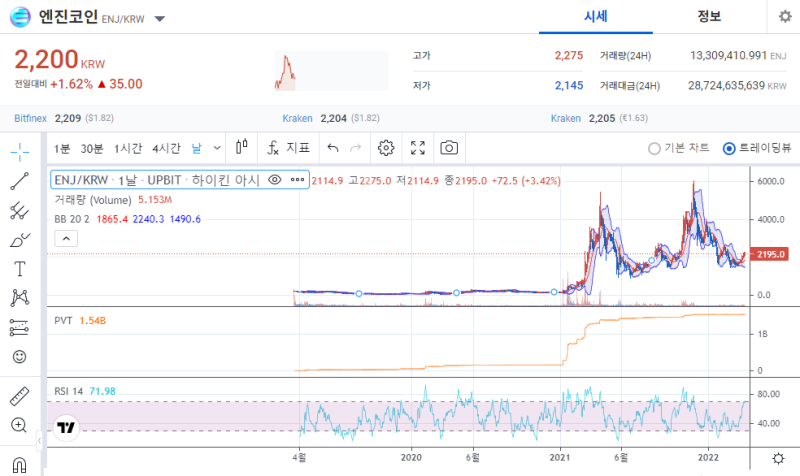
Task: Open the Kraken dollar price link
Action: (x=297, y=118)
